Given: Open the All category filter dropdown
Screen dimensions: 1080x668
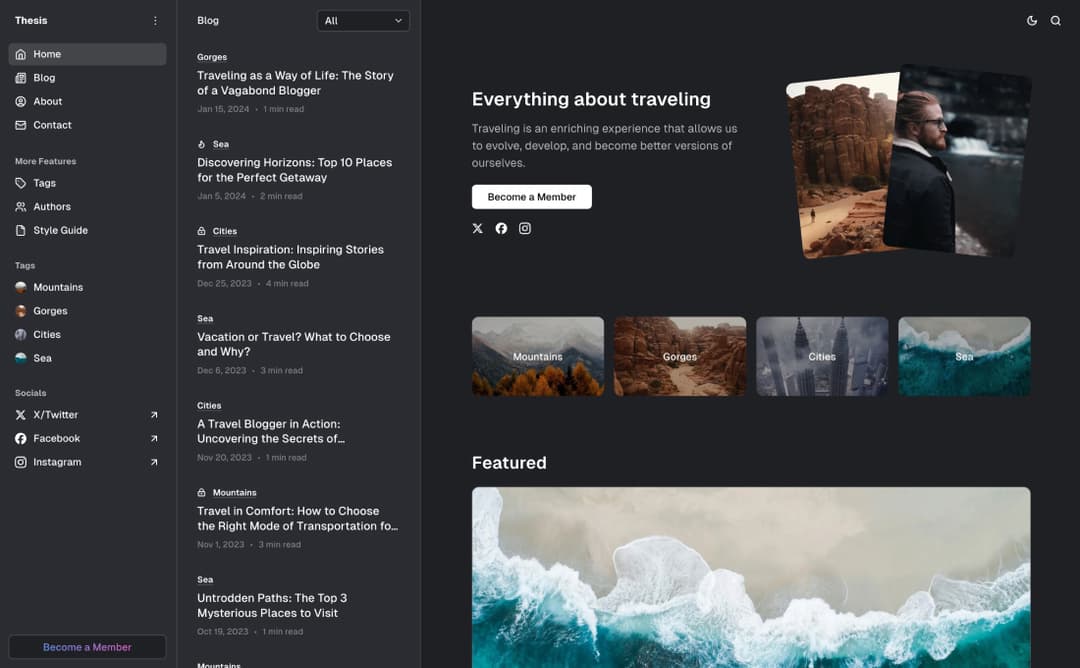Looking at the screenshot, I should click(363, 20).
